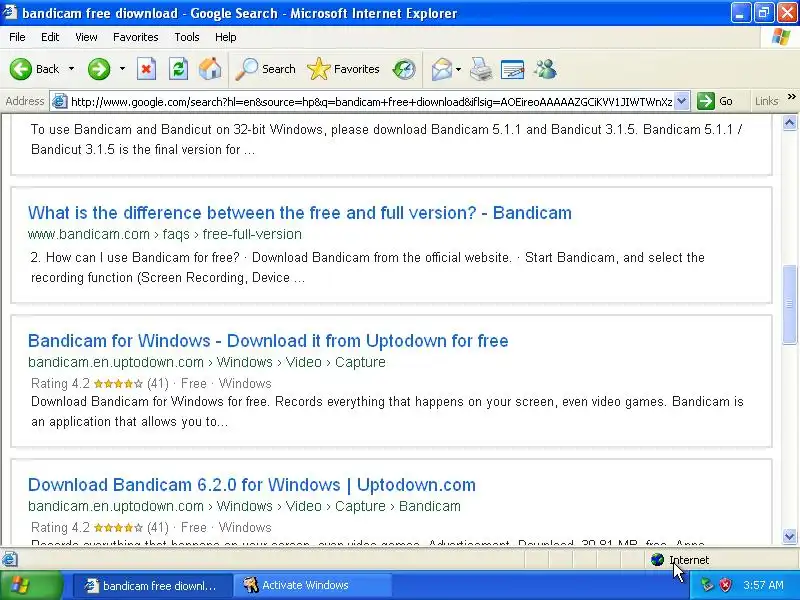This screenshot has height=600, width=800.
Task: Click the page icon in the address bar
Action: pos(60,102)
